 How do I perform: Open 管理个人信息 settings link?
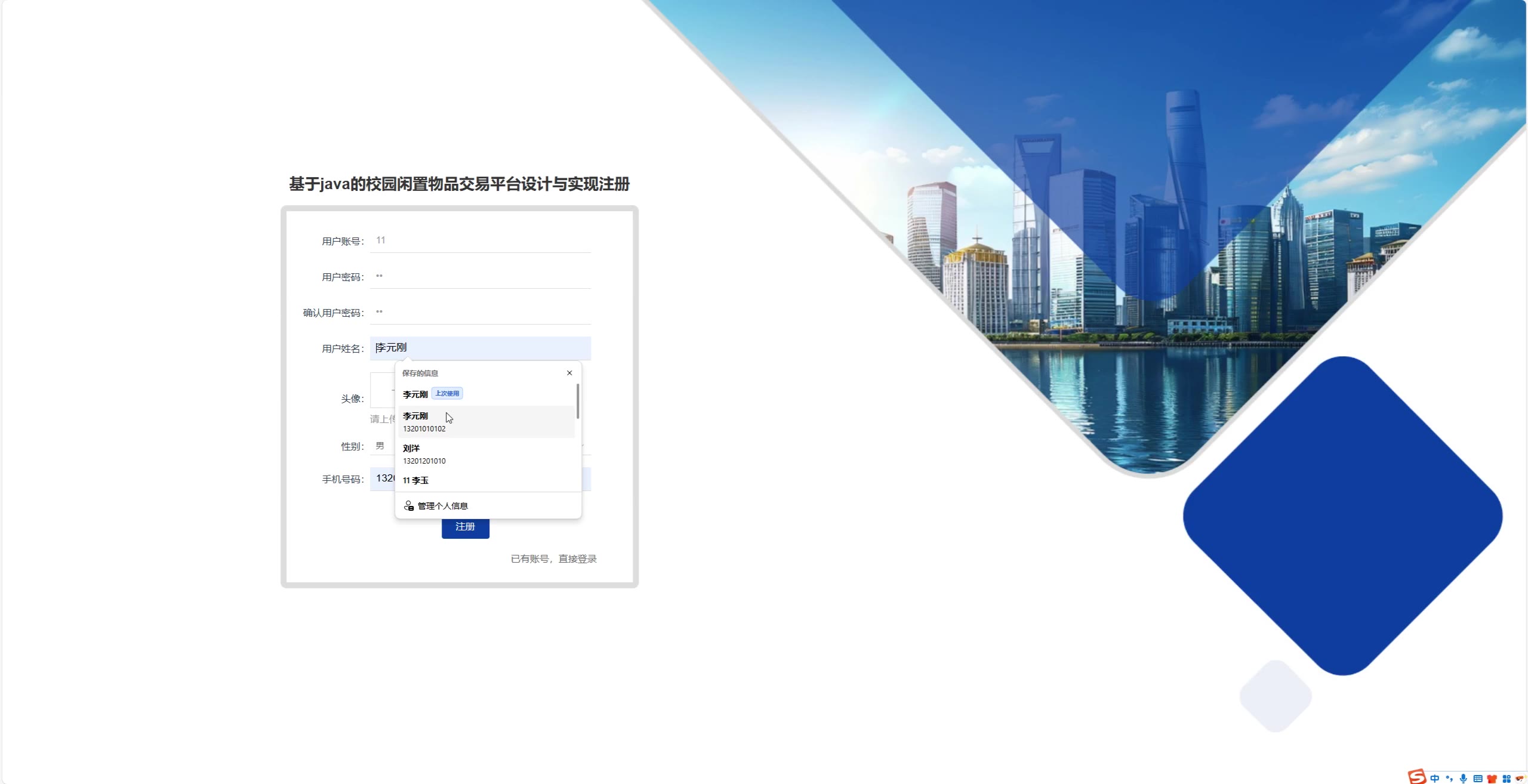442,506
